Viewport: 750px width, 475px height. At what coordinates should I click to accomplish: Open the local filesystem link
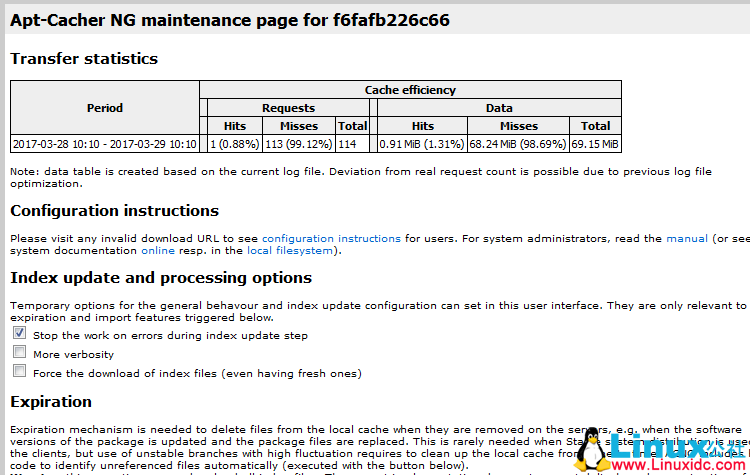pos(289,251)
